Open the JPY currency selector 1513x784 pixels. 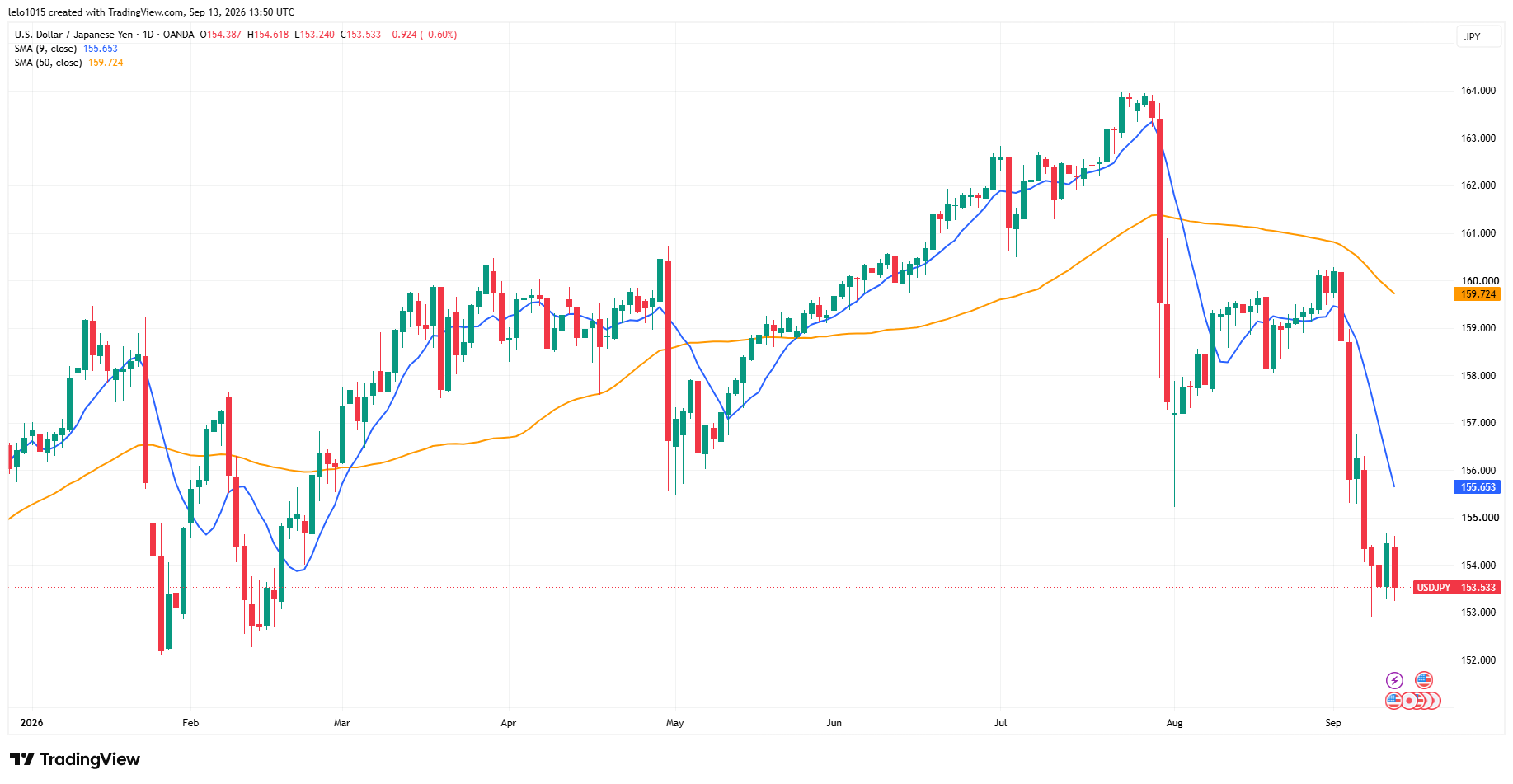tap(1473, 36)
